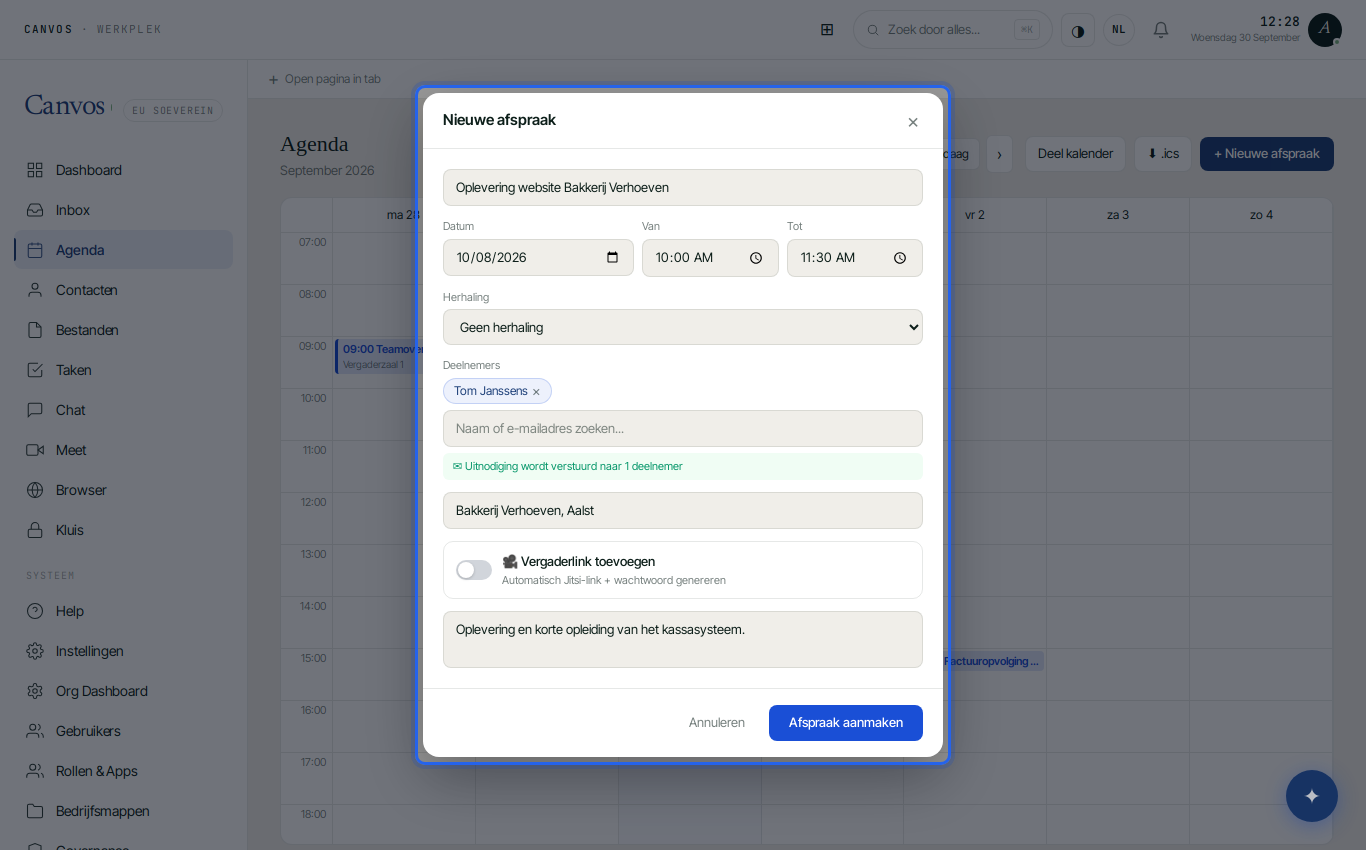Viewport: 1366px width, 850px height.
Task: Click the participant search input field
Action: click(683, 429)
